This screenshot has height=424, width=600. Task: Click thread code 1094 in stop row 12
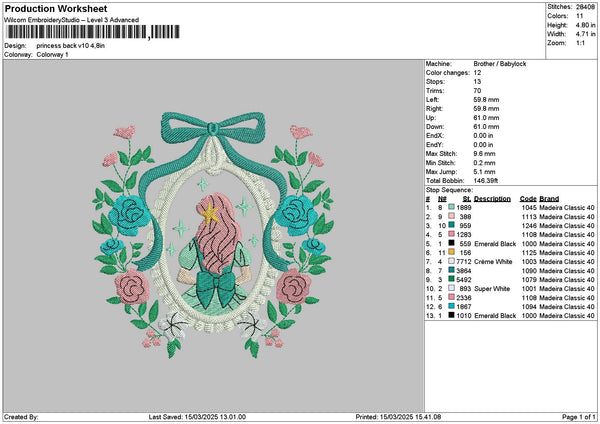coord(529,307)
